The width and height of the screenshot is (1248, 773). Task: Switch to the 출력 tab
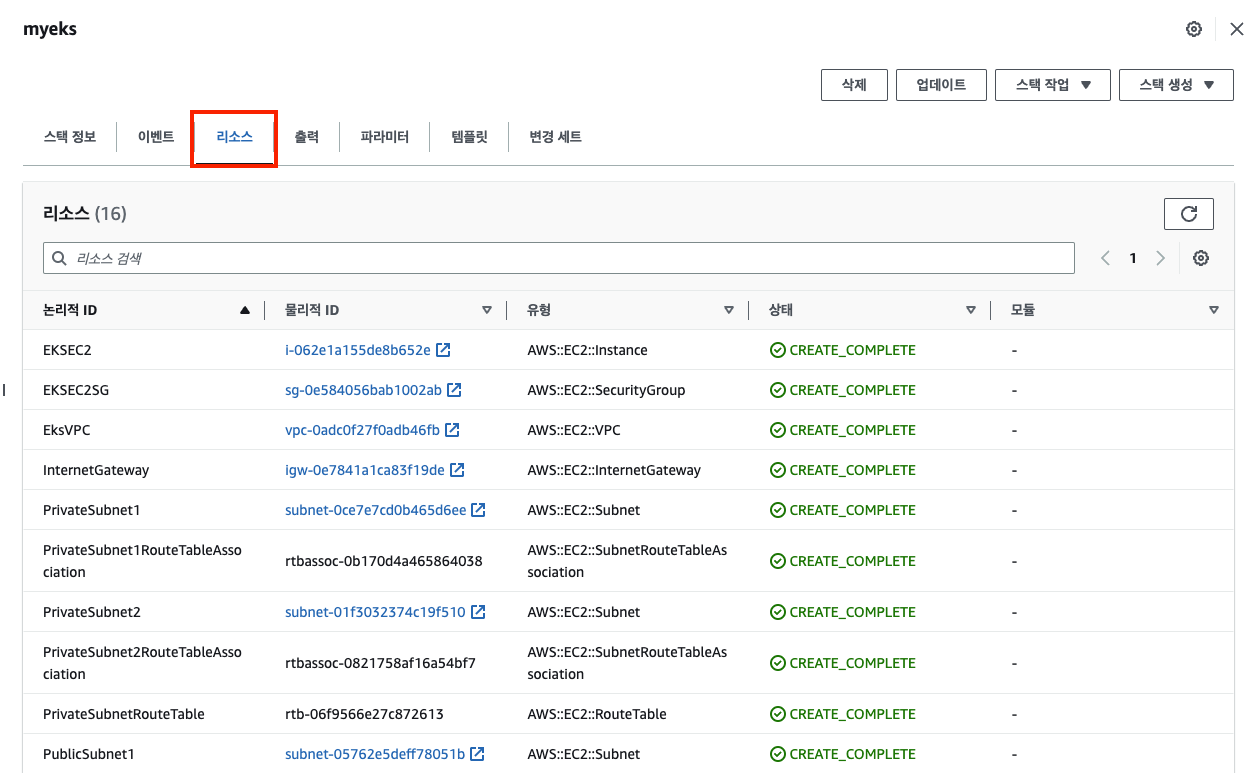(306, 137)
